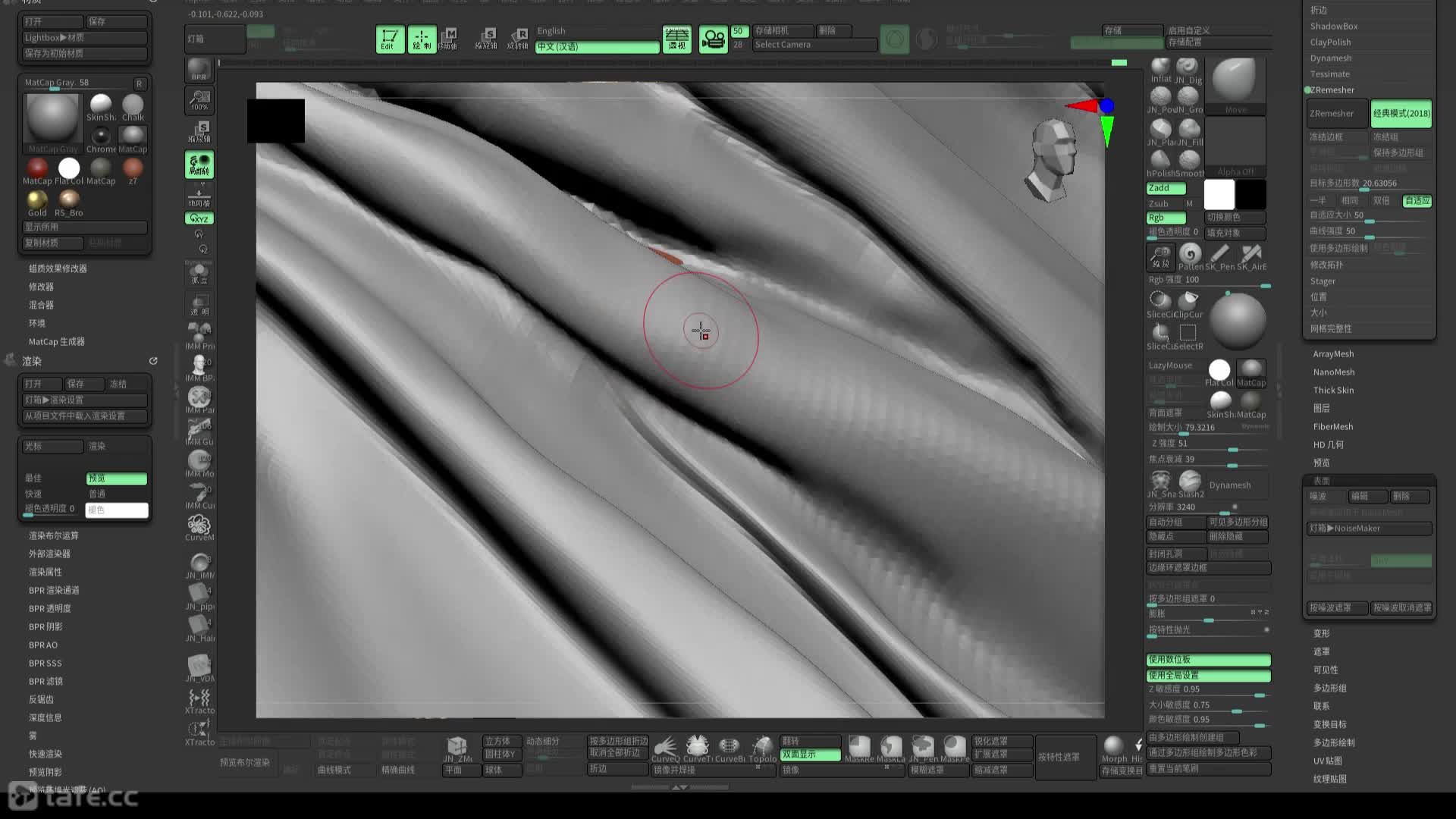Toggle XYZ symmetry rotation button

point(199,218)
